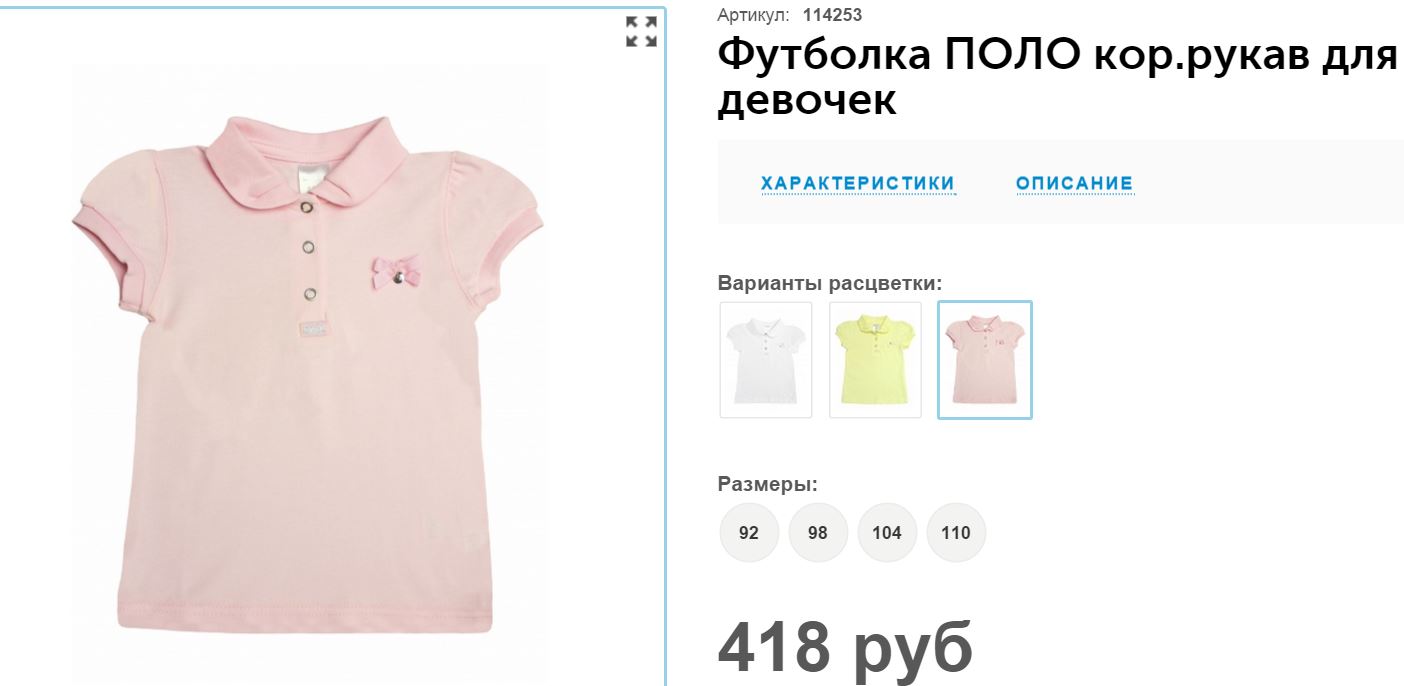This screenshot has width=1404, height=686.
Task: Expand product image to fullscreen
Action: pos(641,31)
